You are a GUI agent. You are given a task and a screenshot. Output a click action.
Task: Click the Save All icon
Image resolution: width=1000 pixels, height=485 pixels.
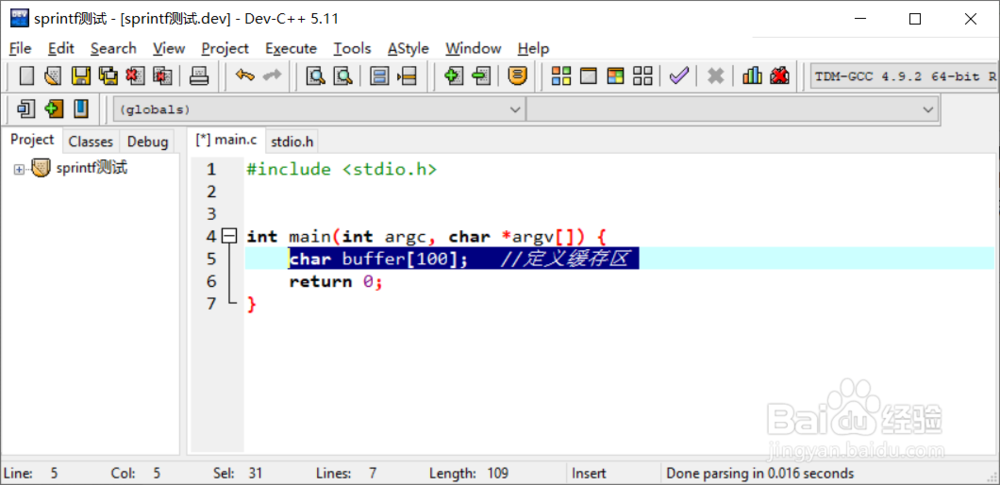point(108,77)
